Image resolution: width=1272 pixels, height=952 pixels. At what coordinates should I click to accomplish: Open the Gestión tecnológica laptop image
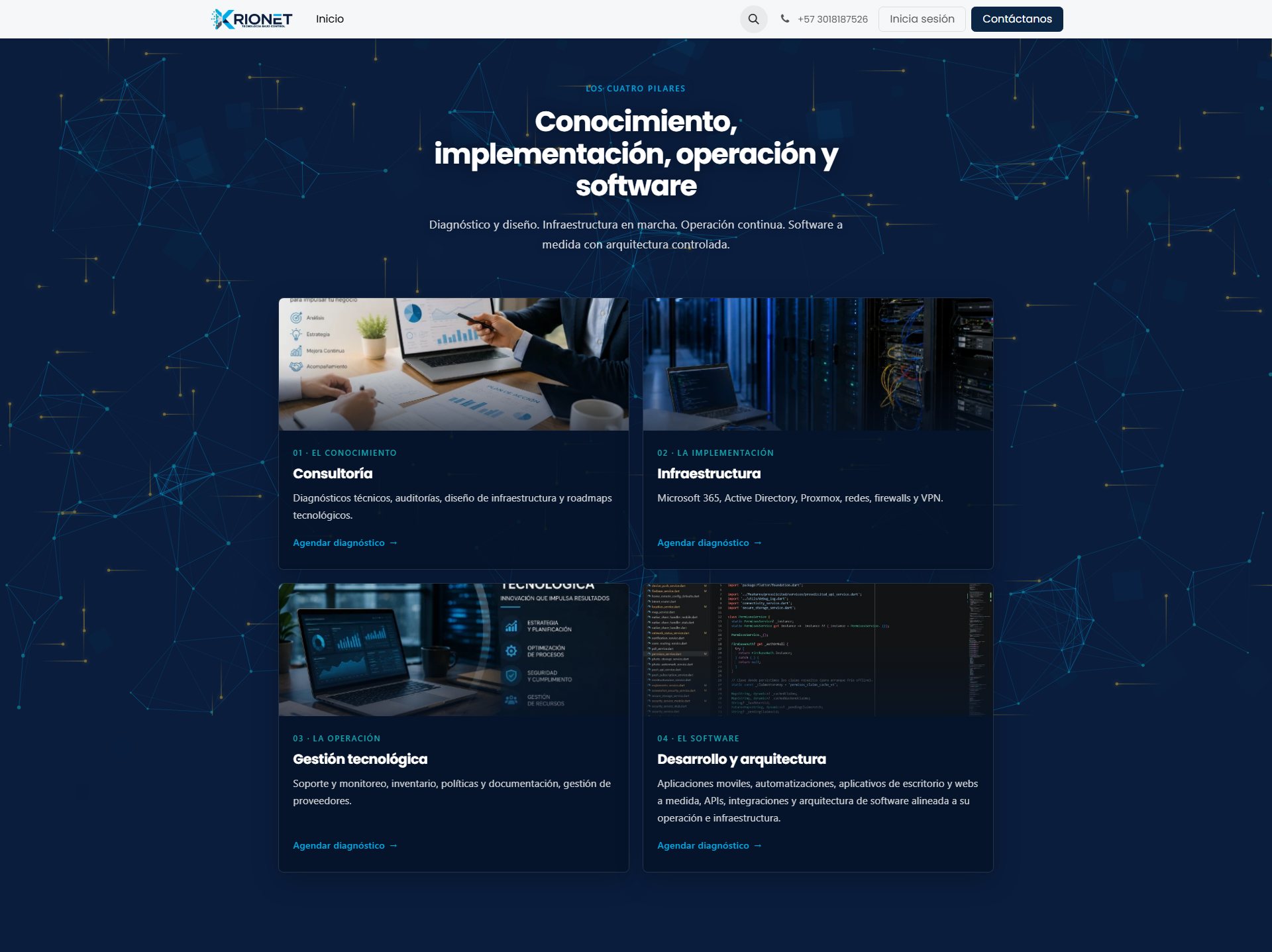(454, 650)
